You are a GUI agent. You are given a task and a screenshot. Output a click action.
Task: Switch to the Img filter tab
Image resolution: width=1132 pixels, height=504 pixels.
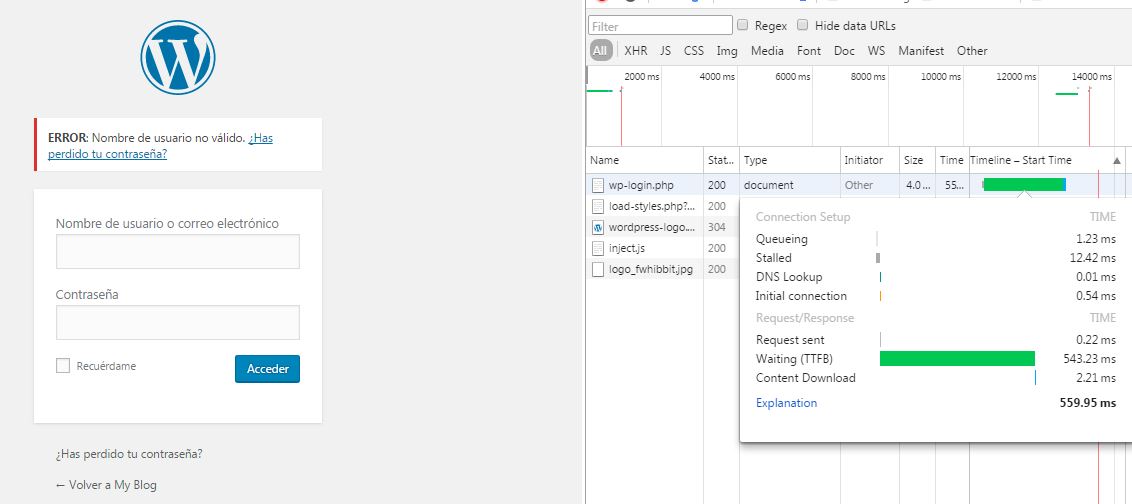coord(727,51)
